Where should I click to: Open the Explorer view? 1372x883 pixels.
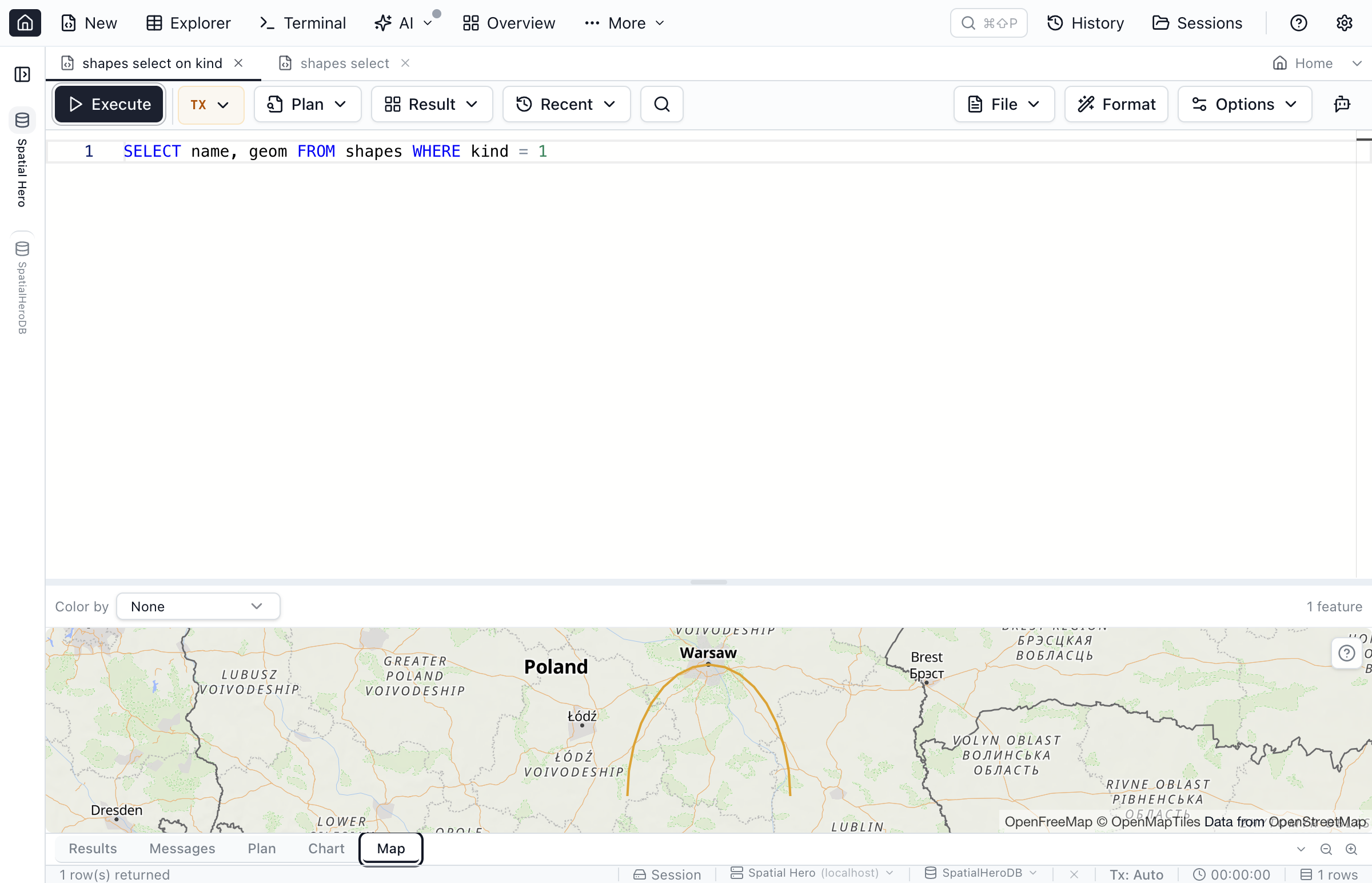click(188, 23)
